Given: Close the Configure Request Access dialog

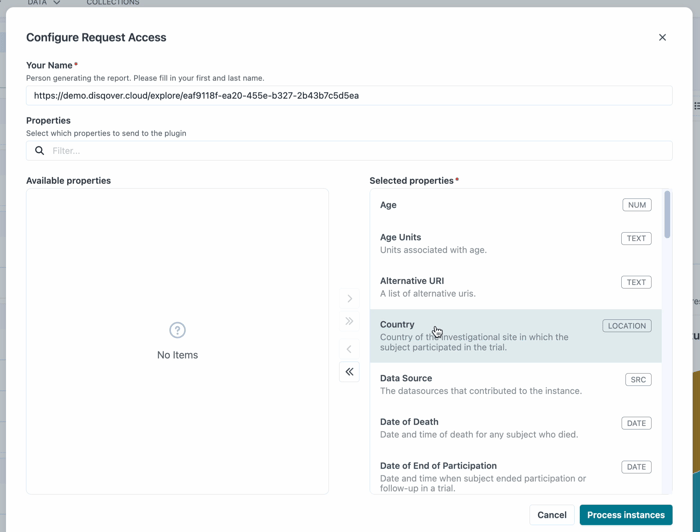Looking at the screenshot, I should click(662, 37).
